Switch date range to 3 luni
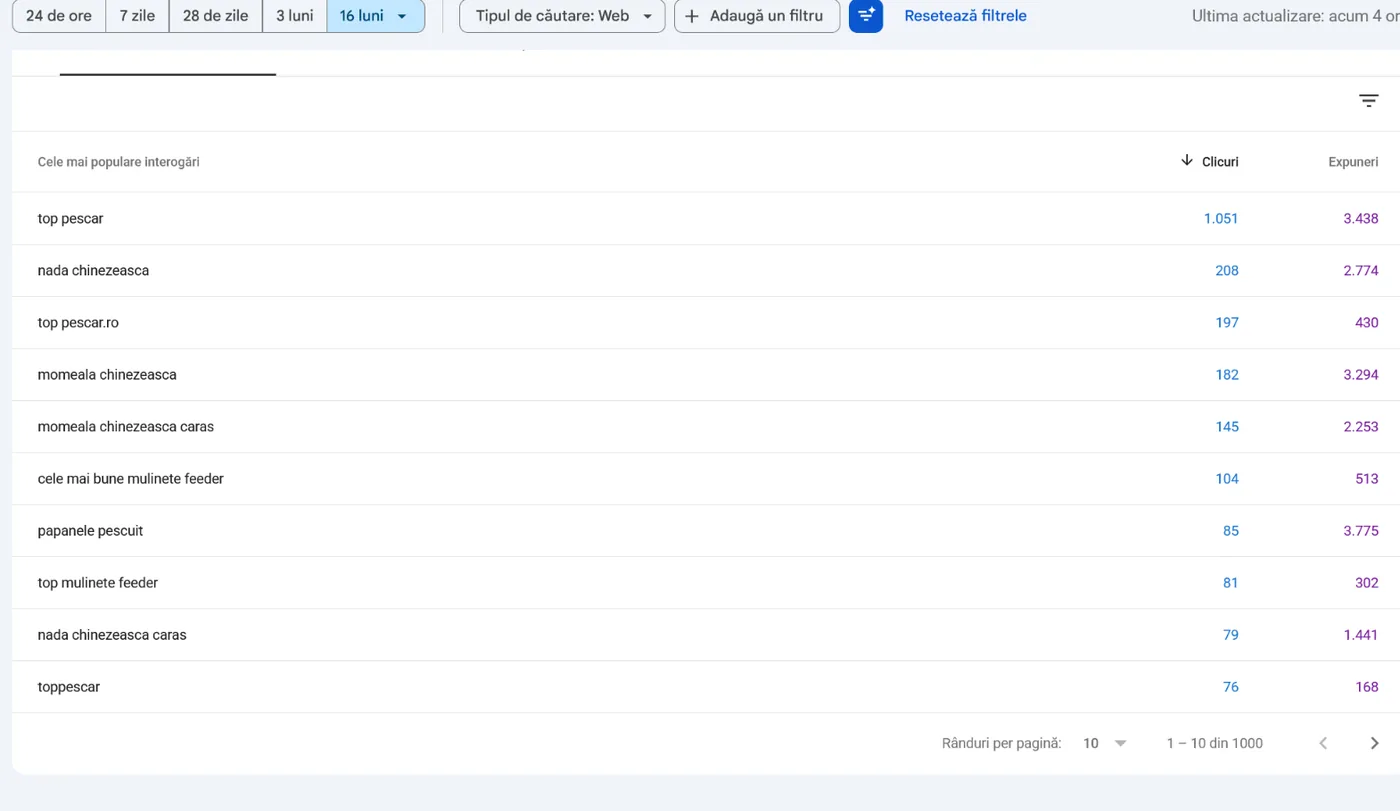 (294, 16)
